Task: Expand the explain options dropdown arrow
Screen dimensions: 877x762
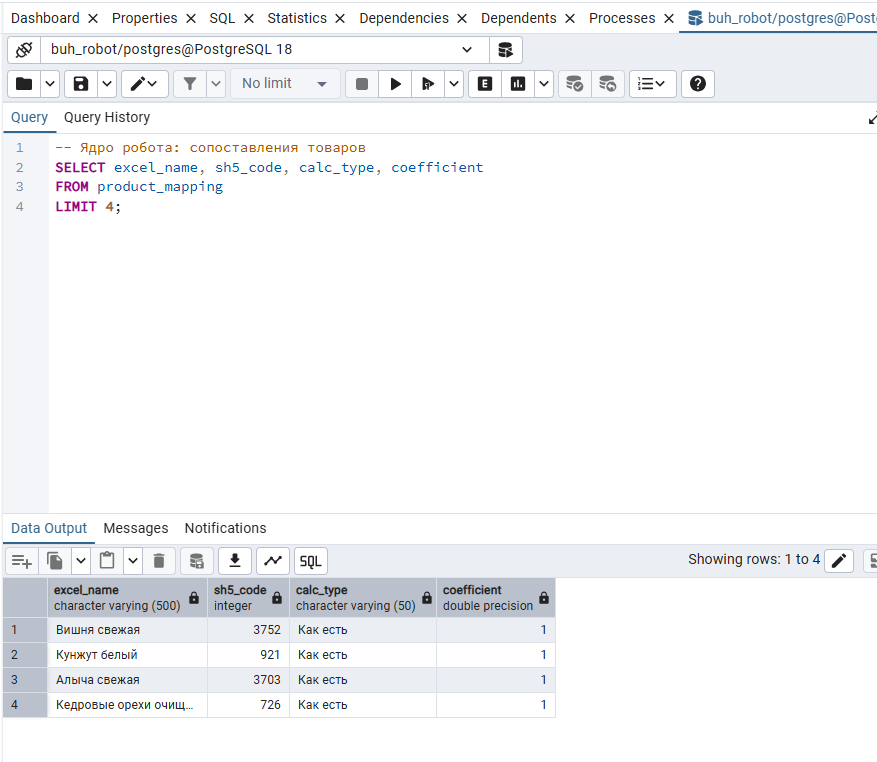Action: point(544,84)
